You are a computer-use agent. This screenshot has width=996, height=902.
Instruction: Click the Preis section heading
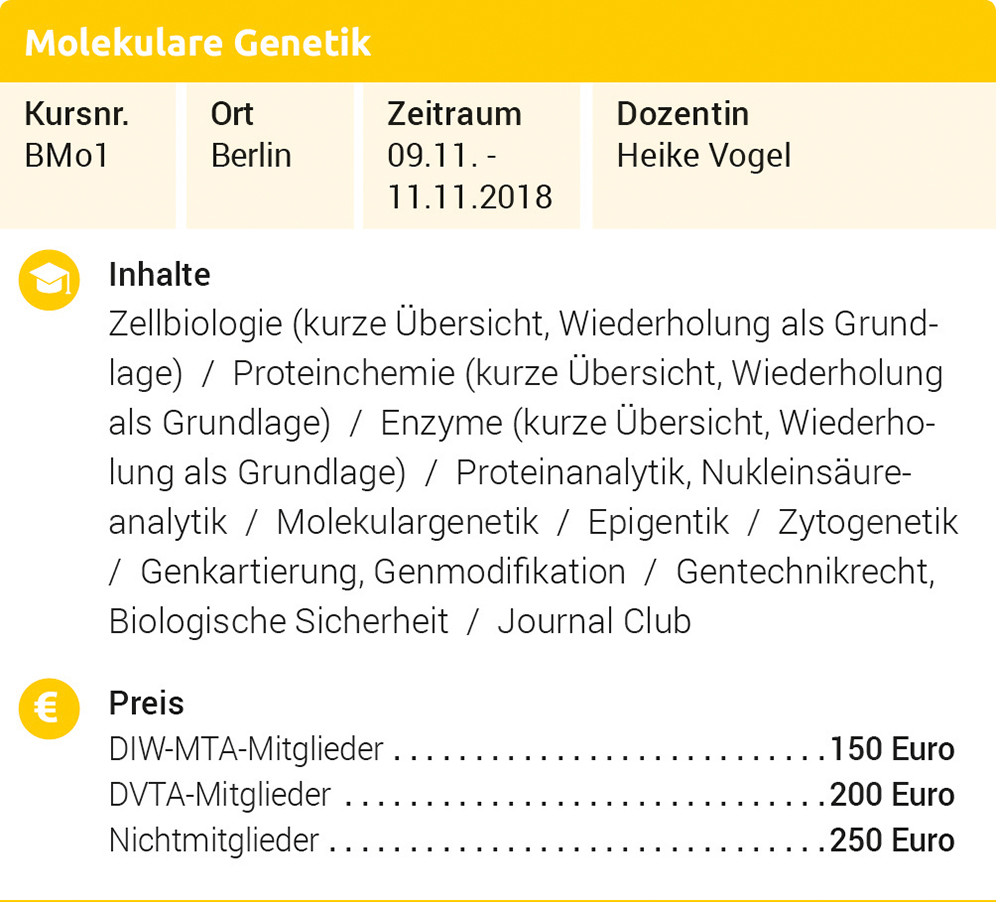pos(146,703)
